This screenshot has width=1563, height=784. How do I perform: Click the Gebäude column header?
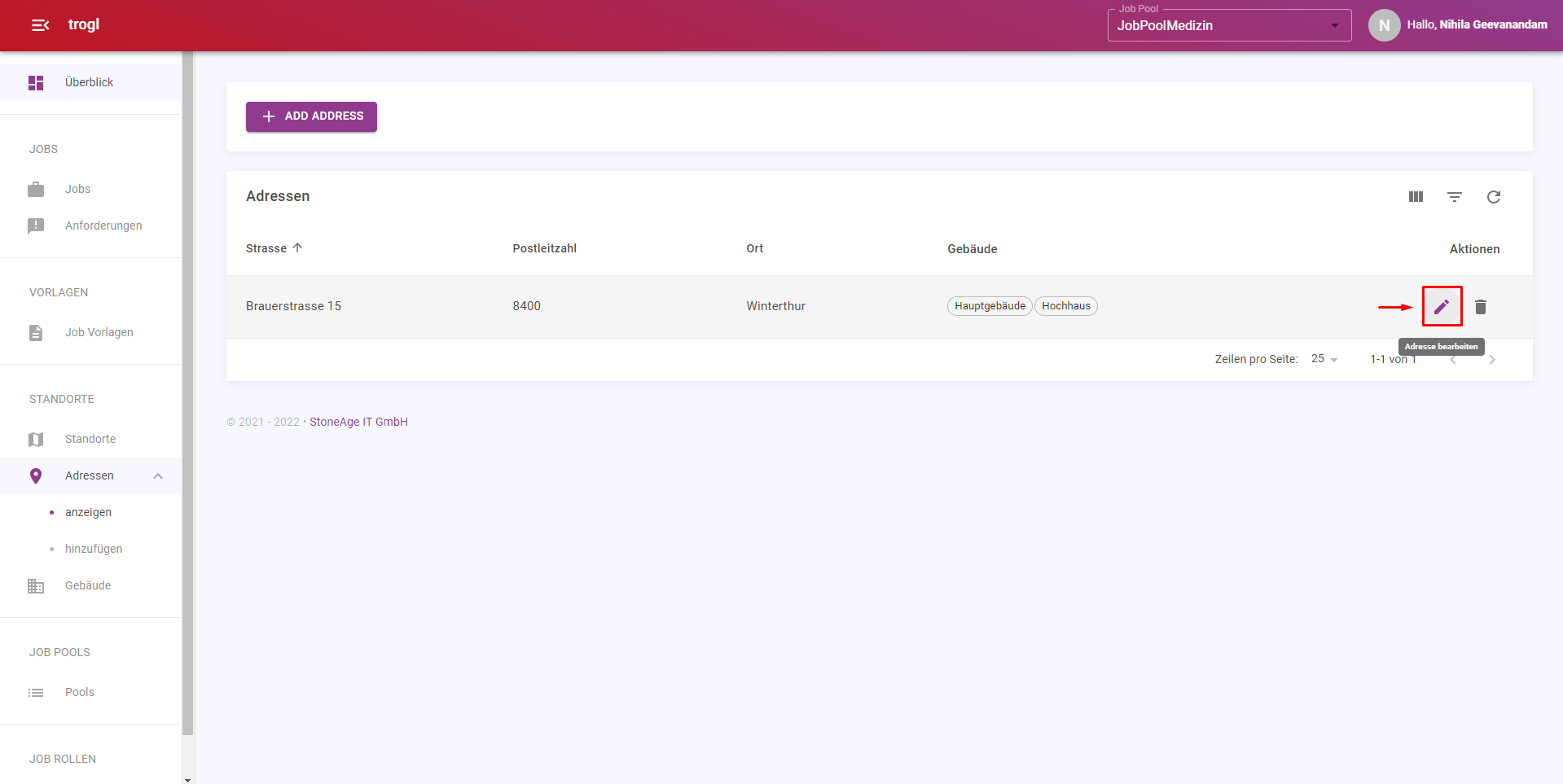[x=972, y=249]
